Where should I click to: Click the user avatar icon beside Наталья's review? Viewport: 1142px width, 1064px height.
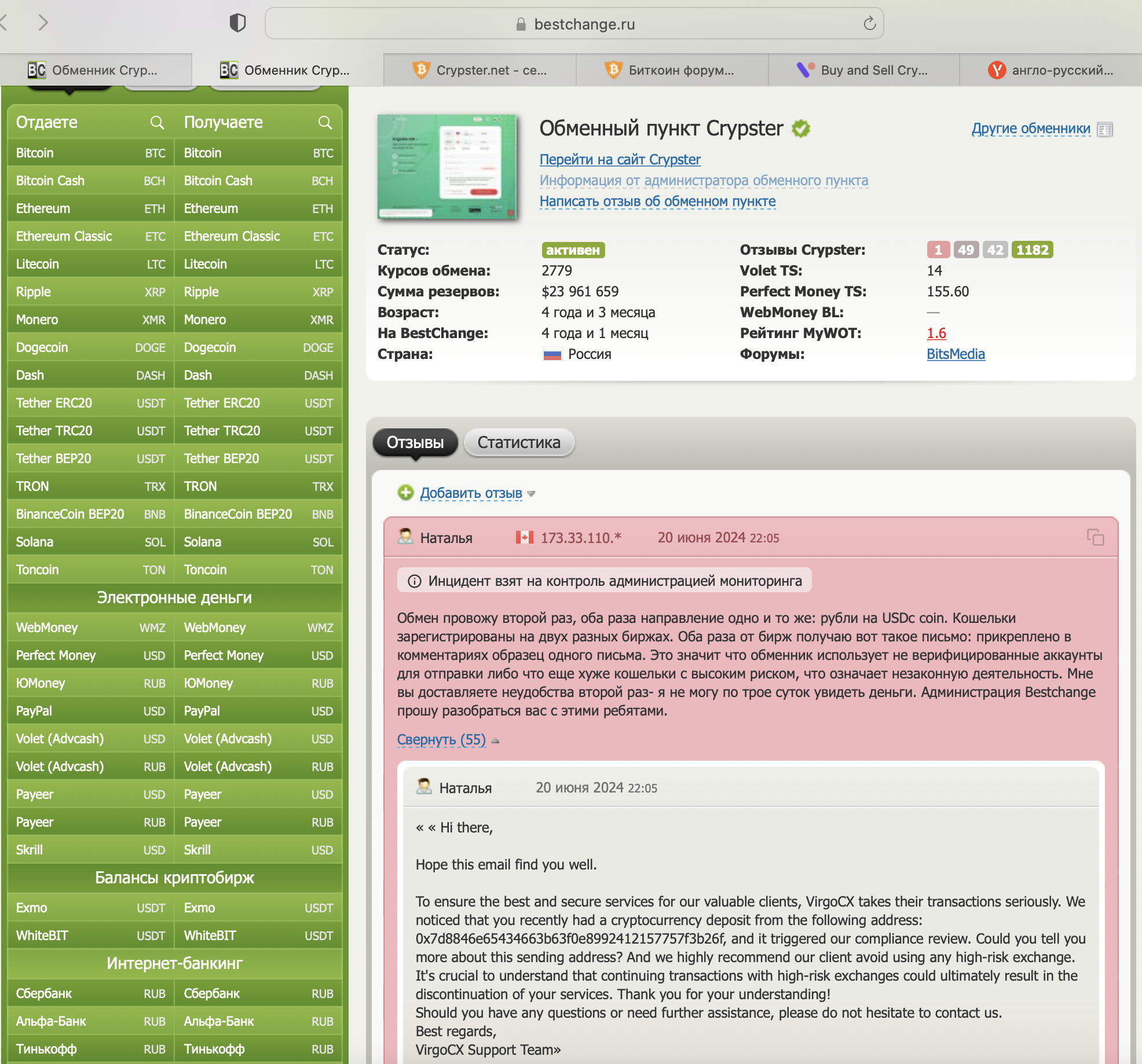click(405, 537)
